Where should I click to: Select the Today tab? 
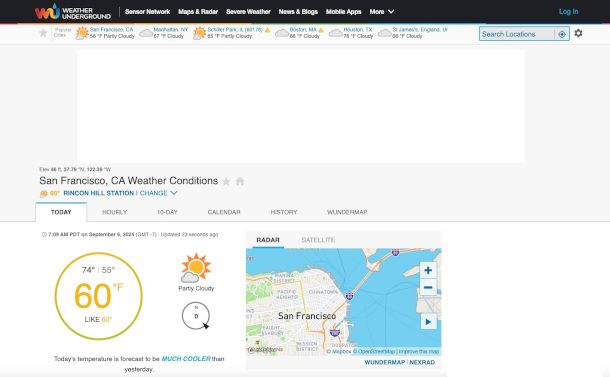[x=61, y=212]
